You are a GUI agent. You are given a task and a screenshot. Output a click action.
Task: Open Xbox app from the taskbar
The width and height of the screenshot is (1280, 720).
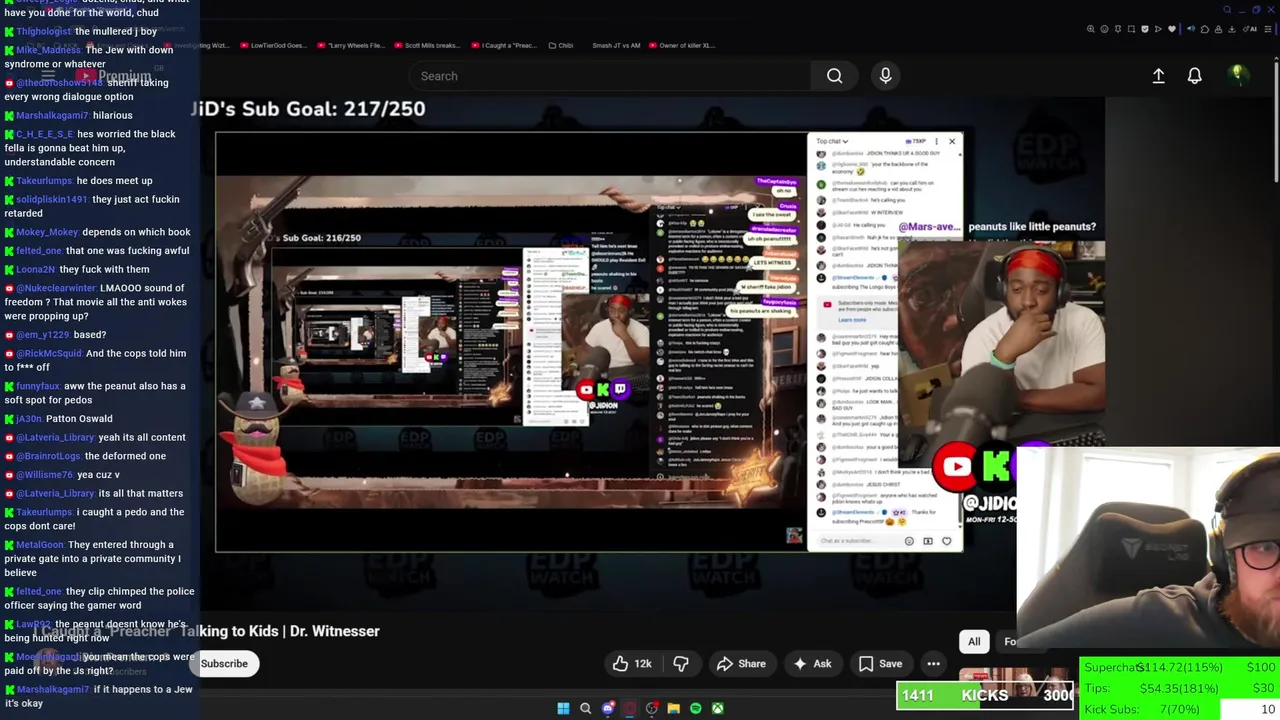(x=717, y=708)
